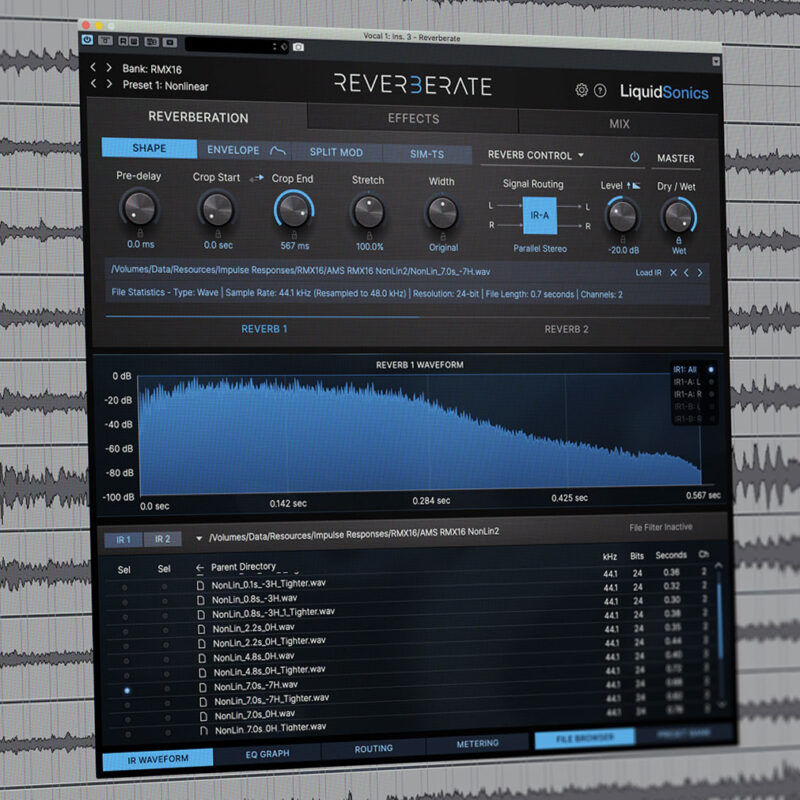This screenshot has width=800, height=800.
Task: Click the IR-A signal routing block
Action: click(x=539, y=215)
